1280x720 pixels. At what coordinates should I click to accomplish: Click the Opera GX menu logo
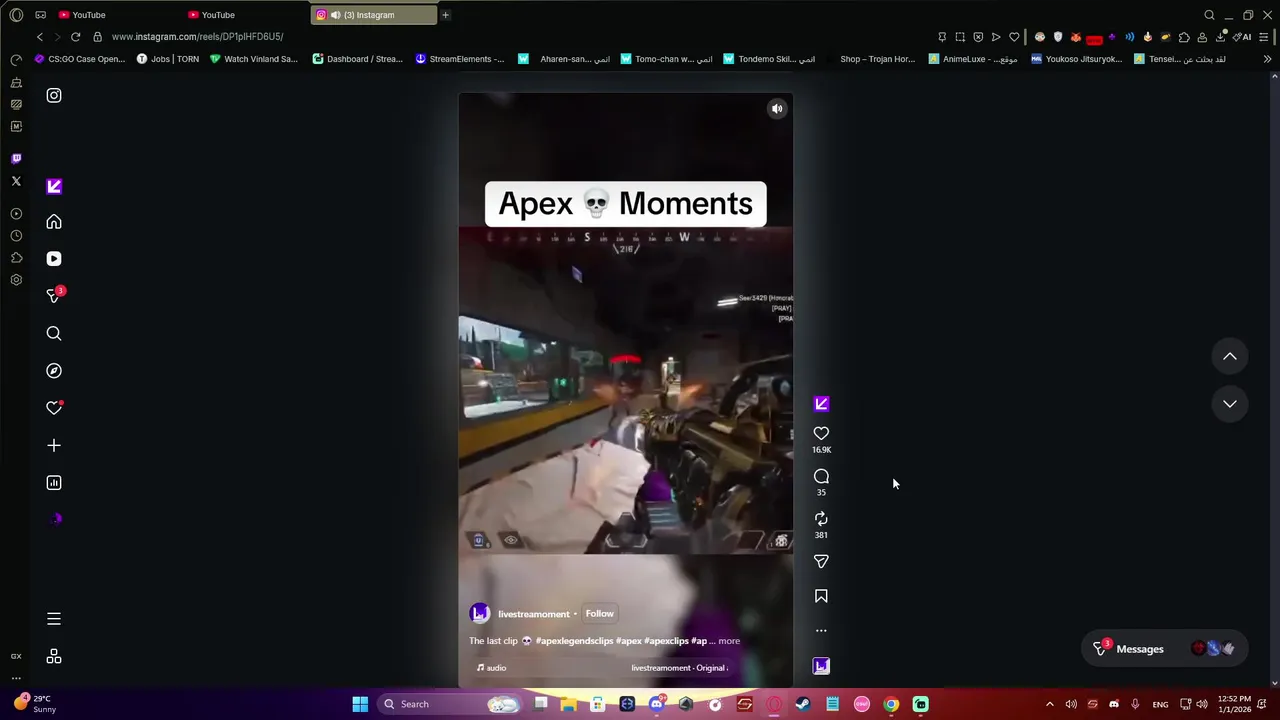16,15
